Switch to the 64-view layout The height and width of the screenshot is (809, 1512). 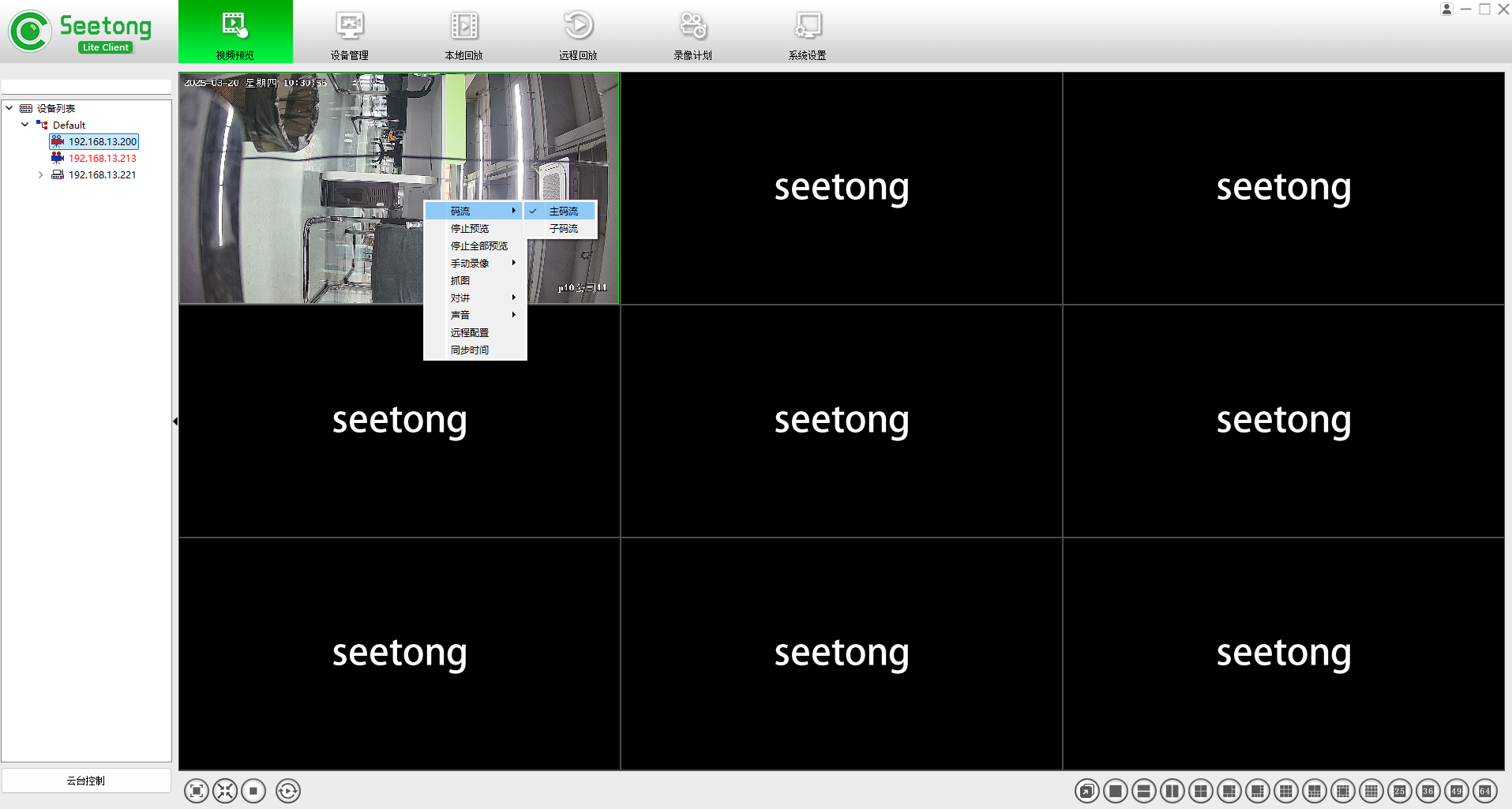tap(1485, 791)
